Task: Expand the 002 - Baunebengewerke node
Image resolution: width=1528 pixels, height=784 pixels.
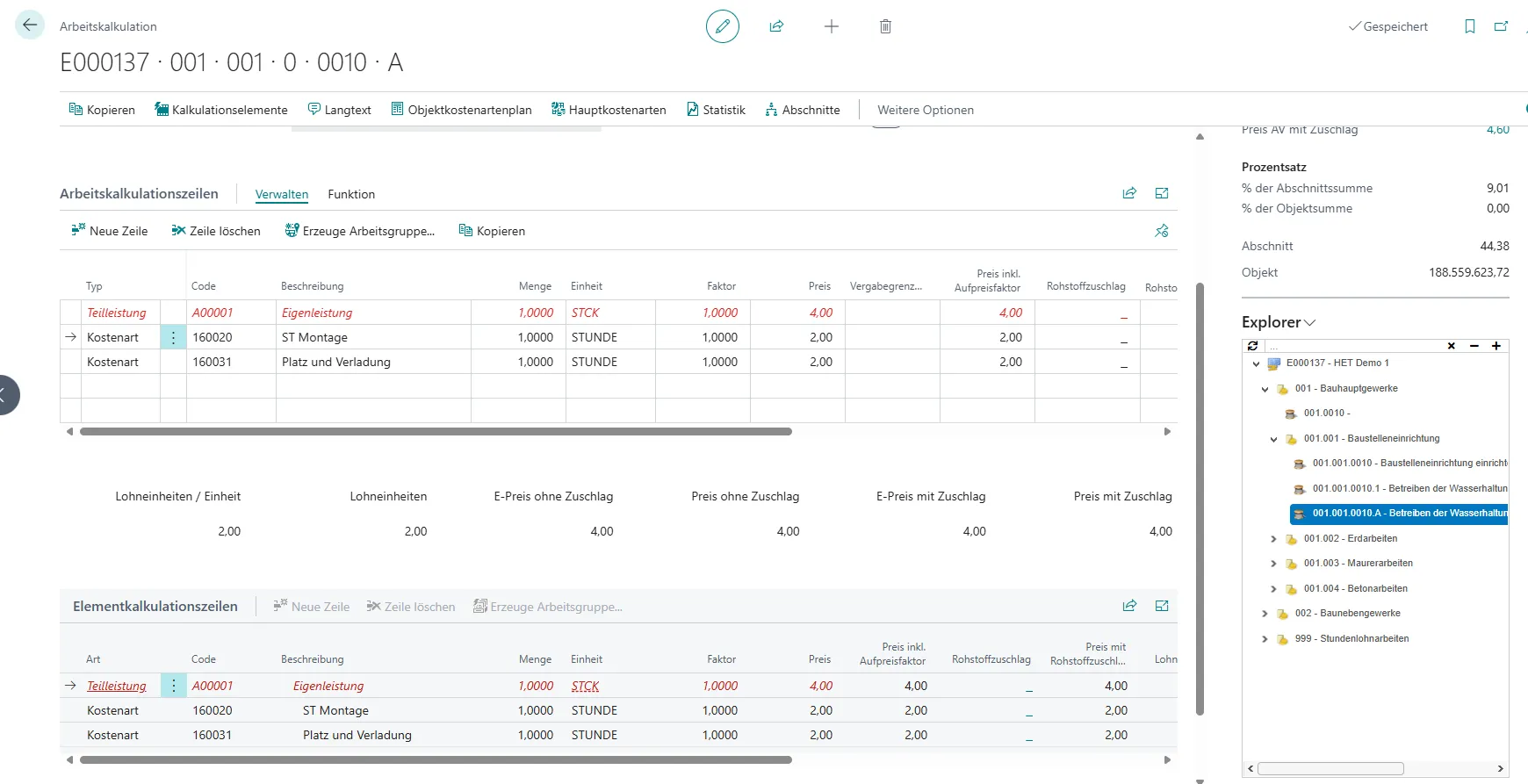Action: (x=1265, y=614)
